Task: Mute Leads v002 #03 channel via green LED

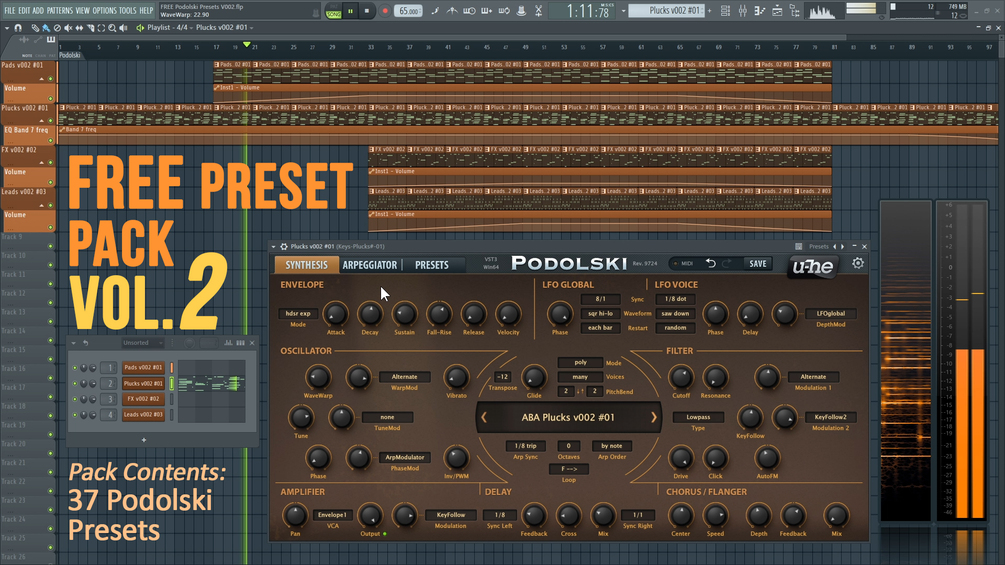Action: (x=75, y=414)
